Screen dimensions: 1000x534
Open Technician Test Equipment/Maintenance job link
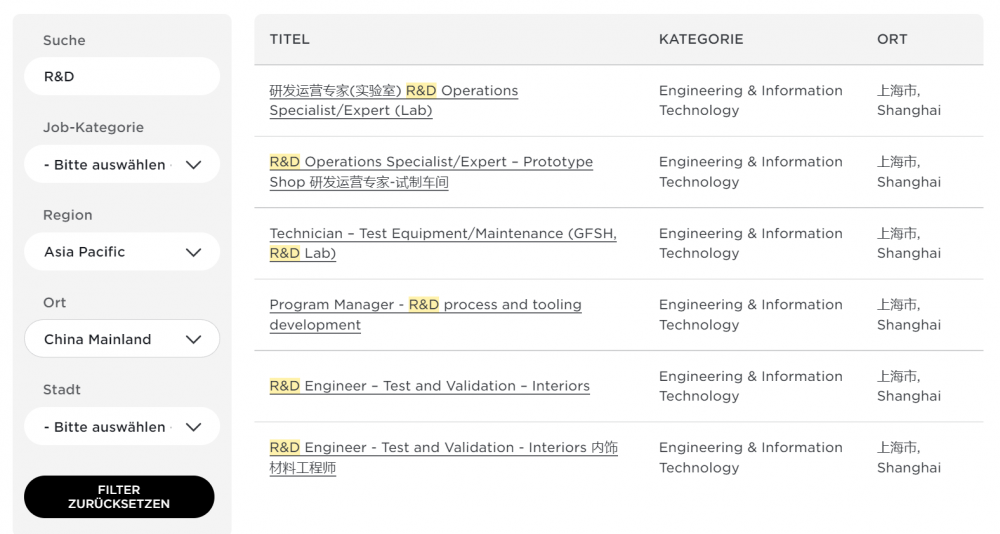[442, 243]
